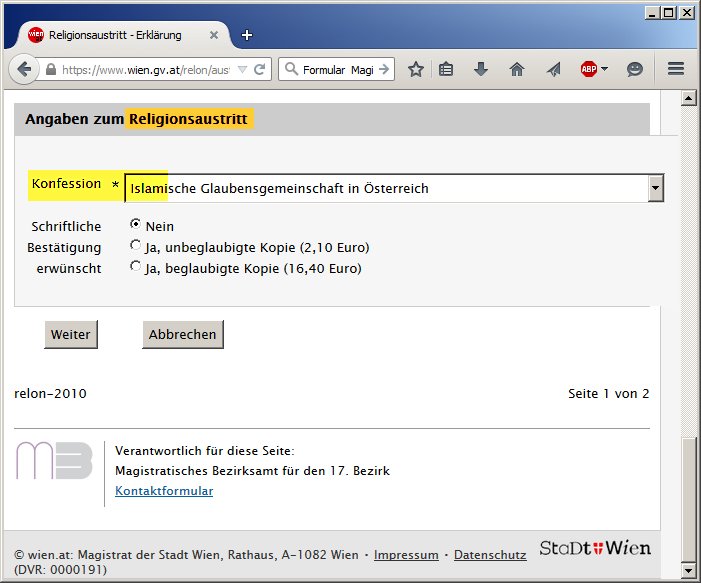Go to the home page icon
Image resolution: width=701 pixels, height=583 pixels.
click(517, 70)
